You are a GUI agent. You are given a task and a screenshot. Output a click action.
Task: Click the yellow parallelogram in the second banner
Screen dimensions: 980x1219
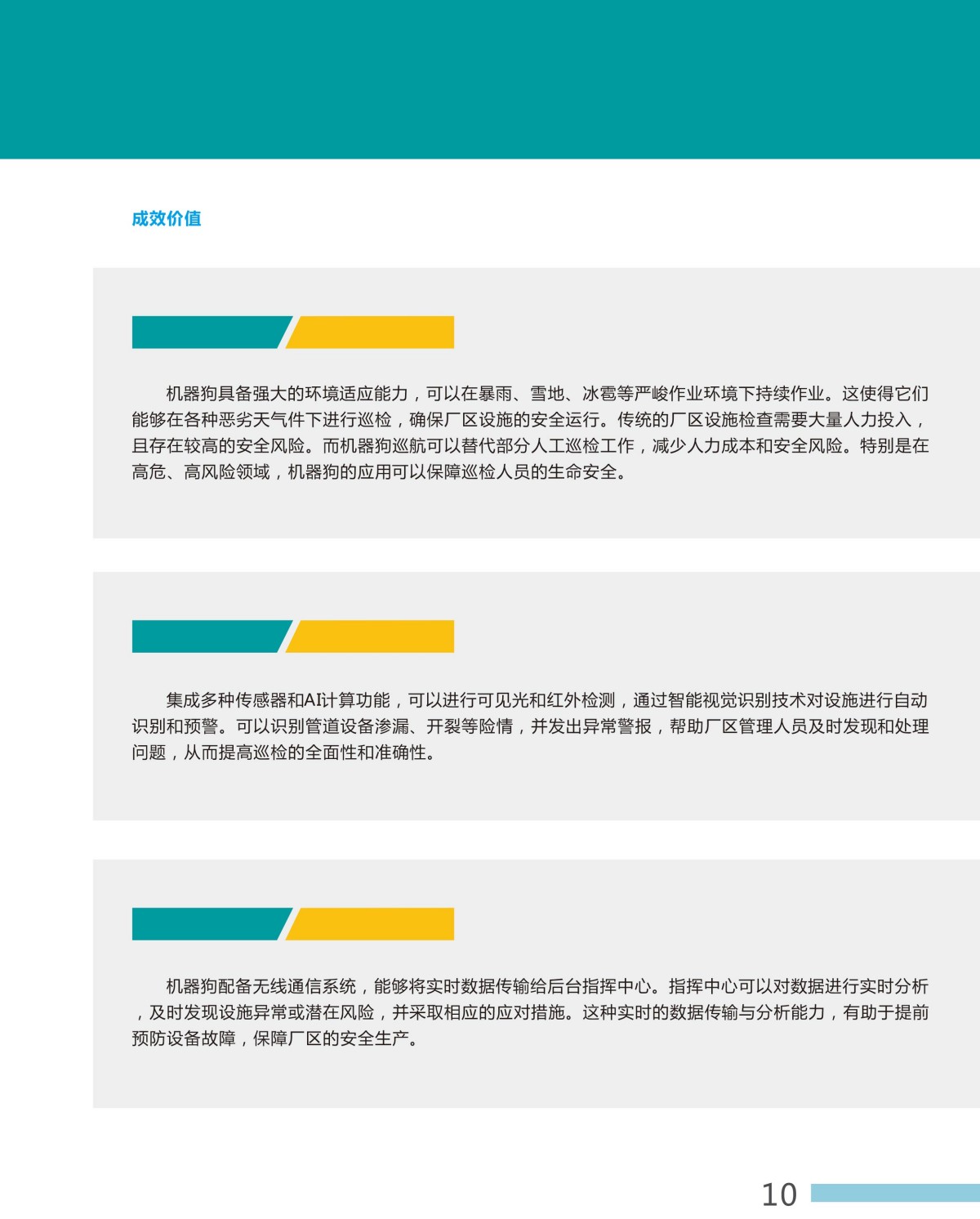pos(376,637)
